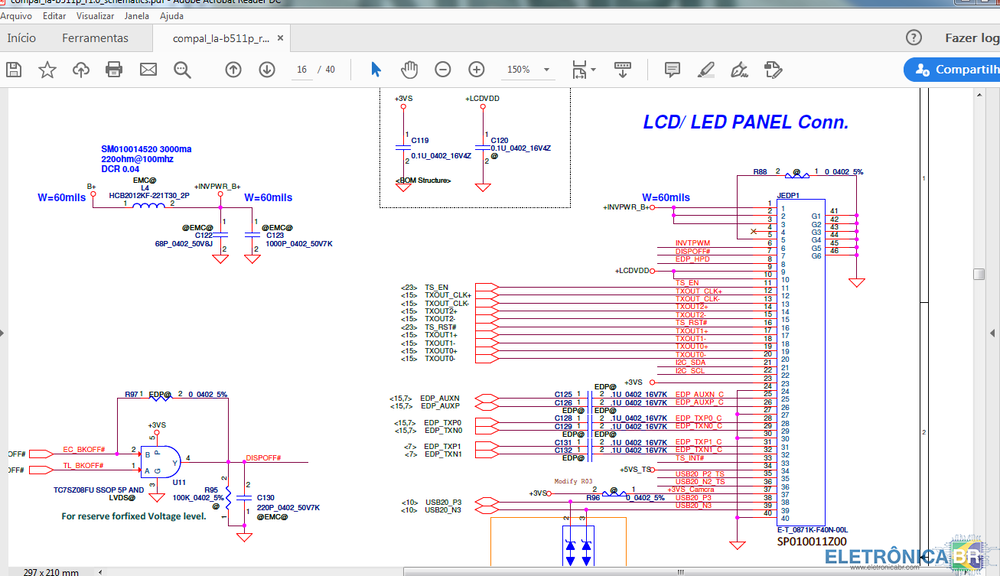Star this document as favorite
This screenshot has width=1000, height=576.
pos(47,69)
